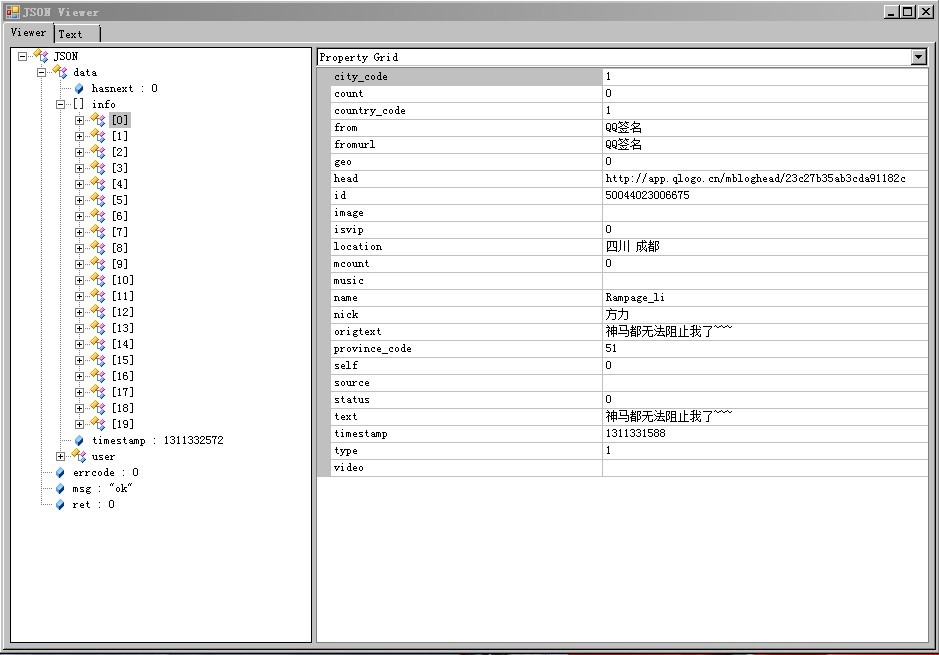Click the object icon for [8]

coord(98,248)
